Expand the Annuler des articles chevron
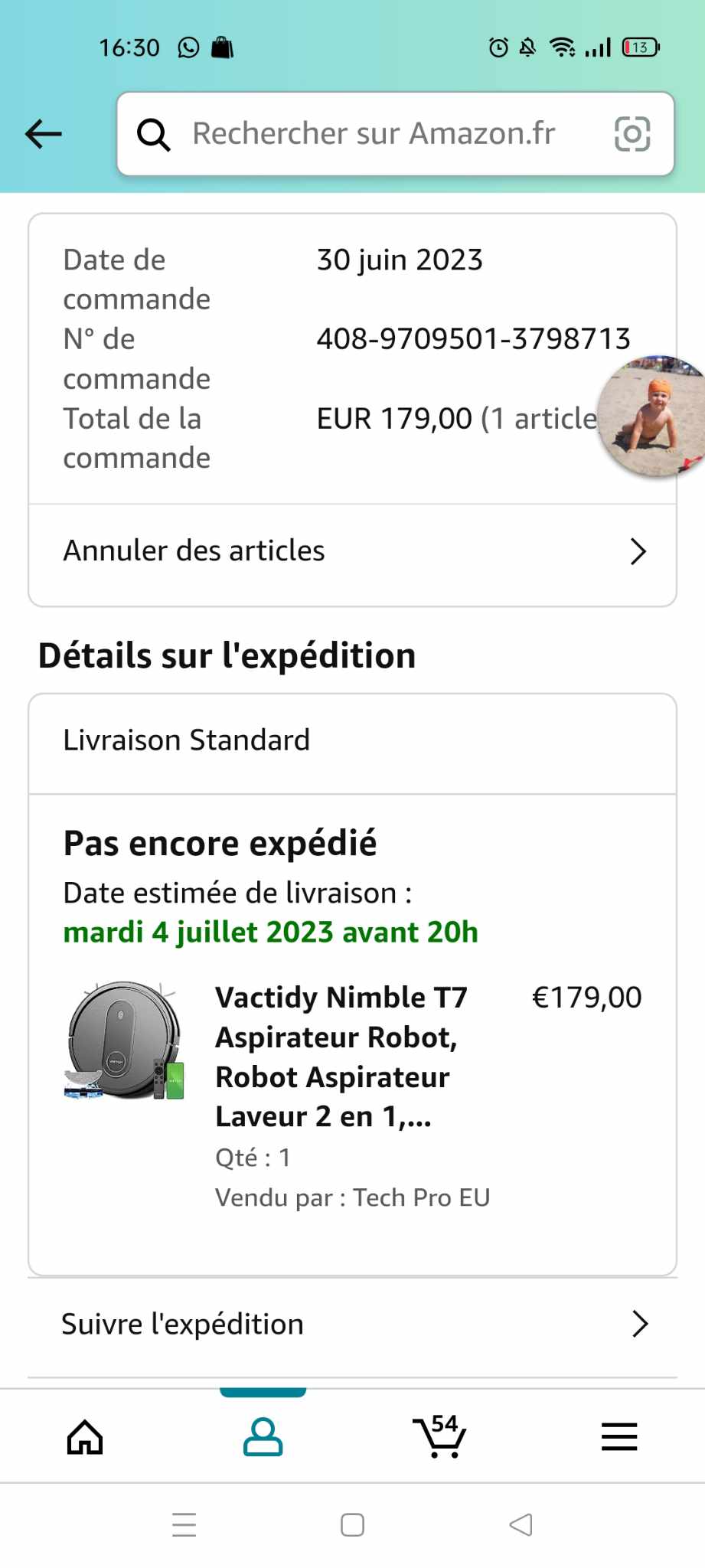 (x=638, y=551)
